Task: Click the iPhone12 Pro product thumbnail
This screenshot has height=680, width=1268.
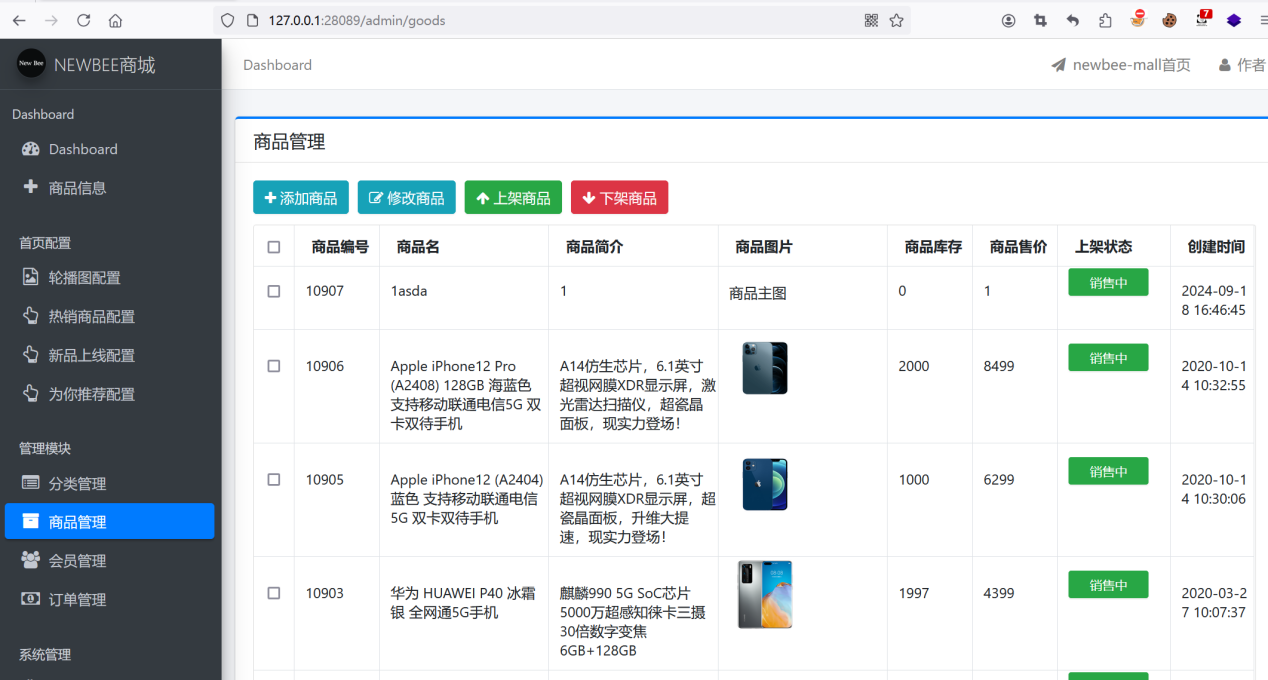Action: pos(765,368)
